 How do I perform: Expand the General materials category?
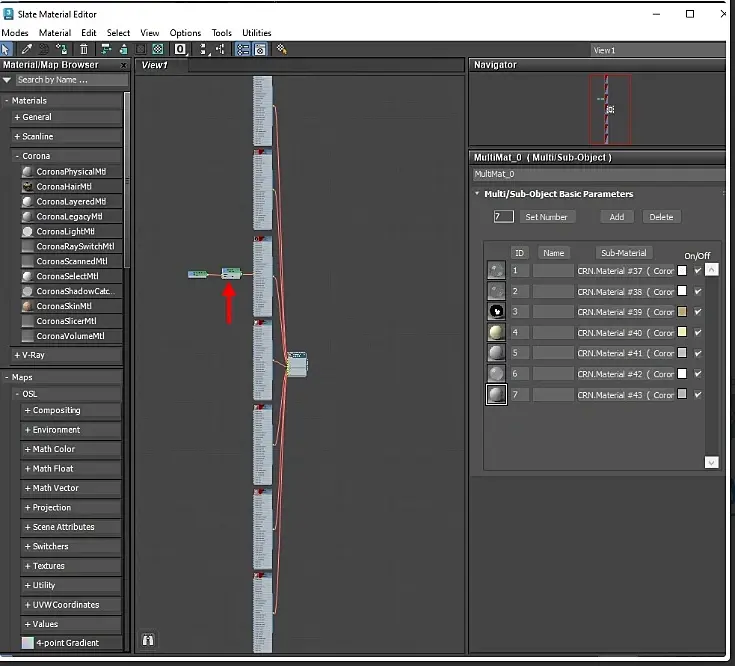(x=17, y=117)
